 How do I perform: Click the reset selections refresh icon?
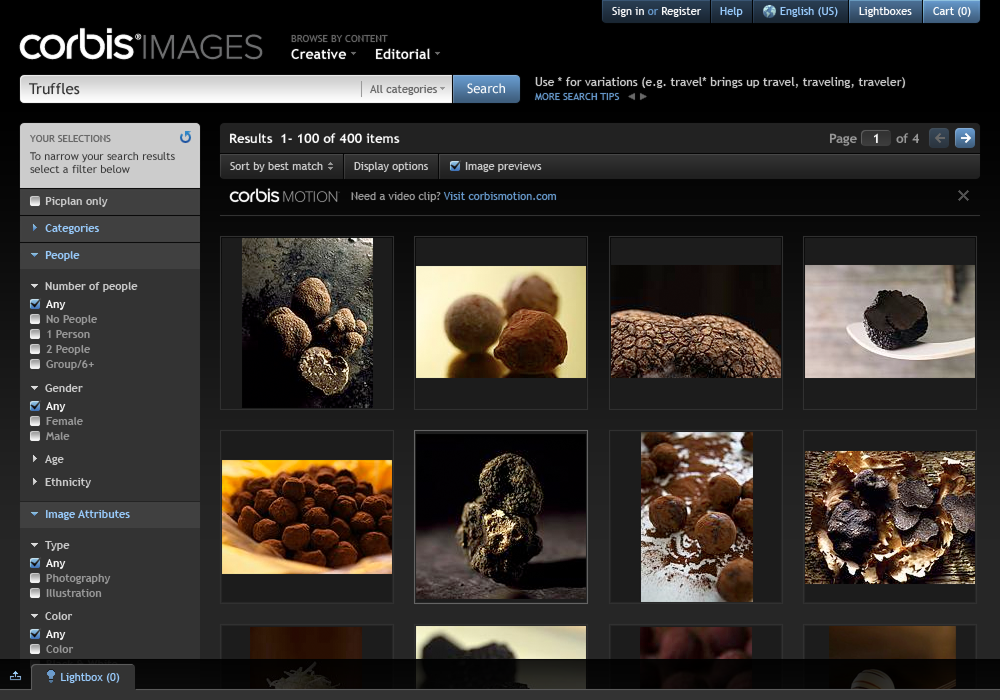(186, 137)
